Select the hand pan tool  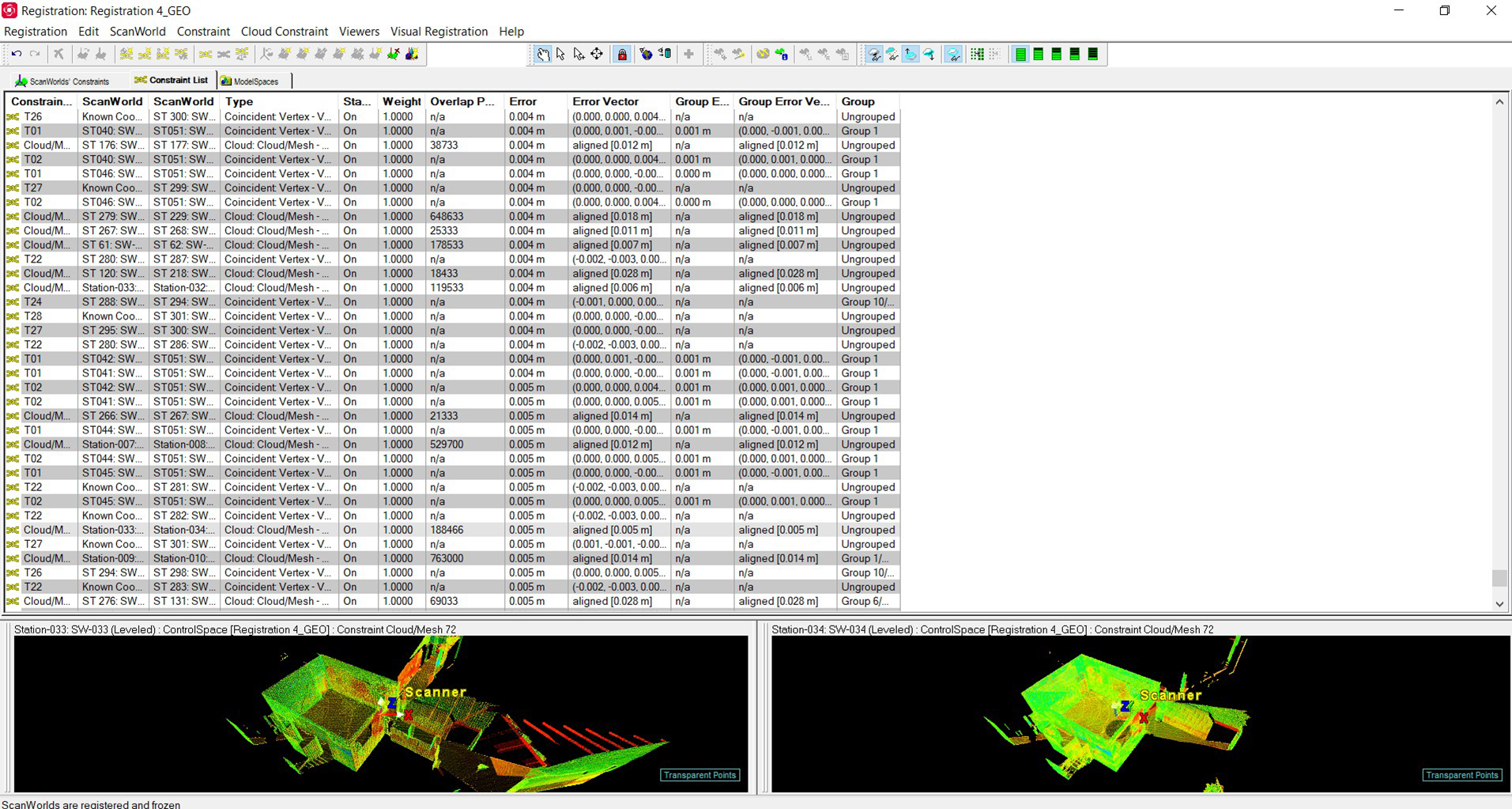543,54
